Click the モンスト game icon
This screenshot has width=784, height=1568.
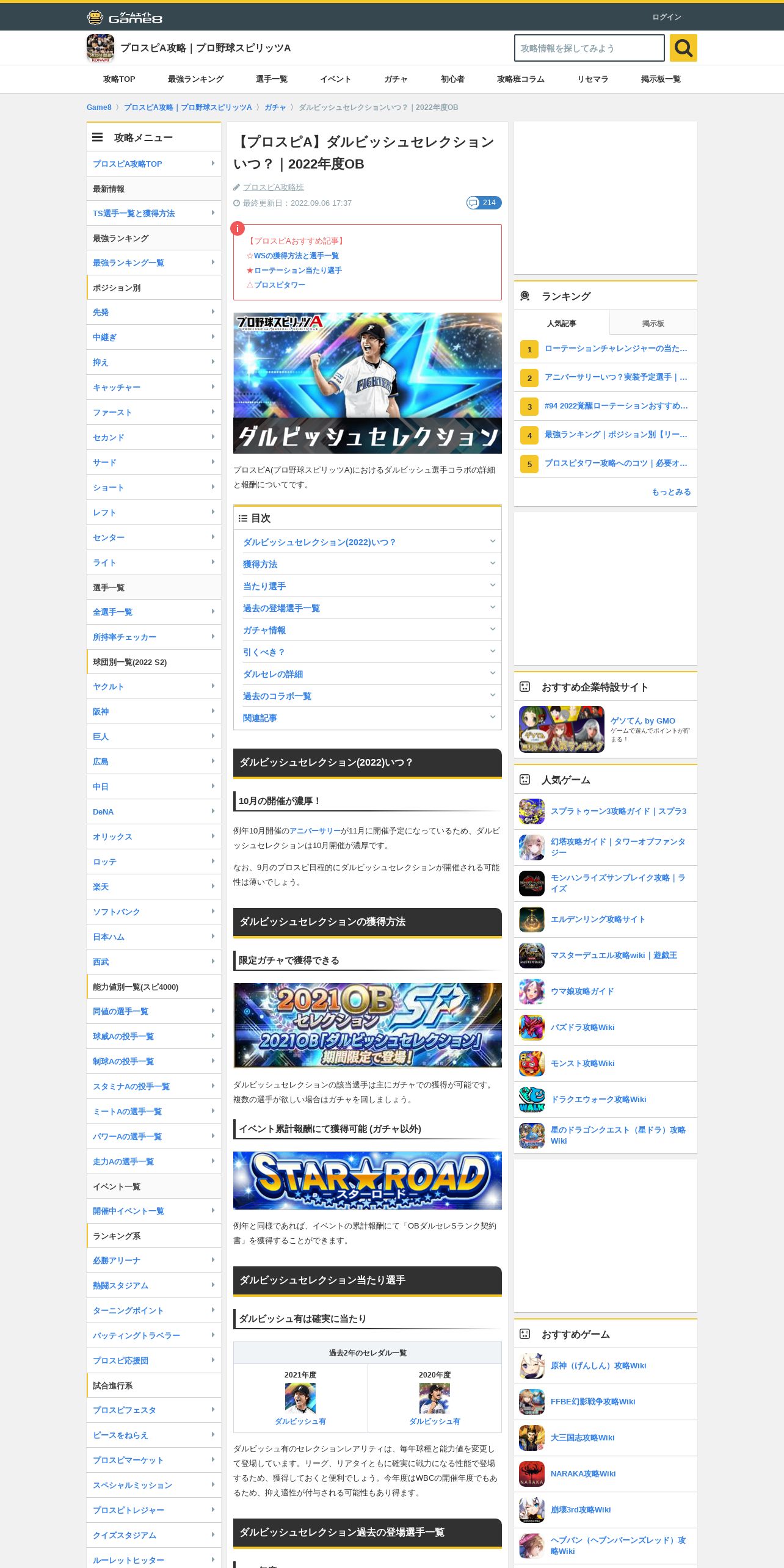tap(532, 1064)
